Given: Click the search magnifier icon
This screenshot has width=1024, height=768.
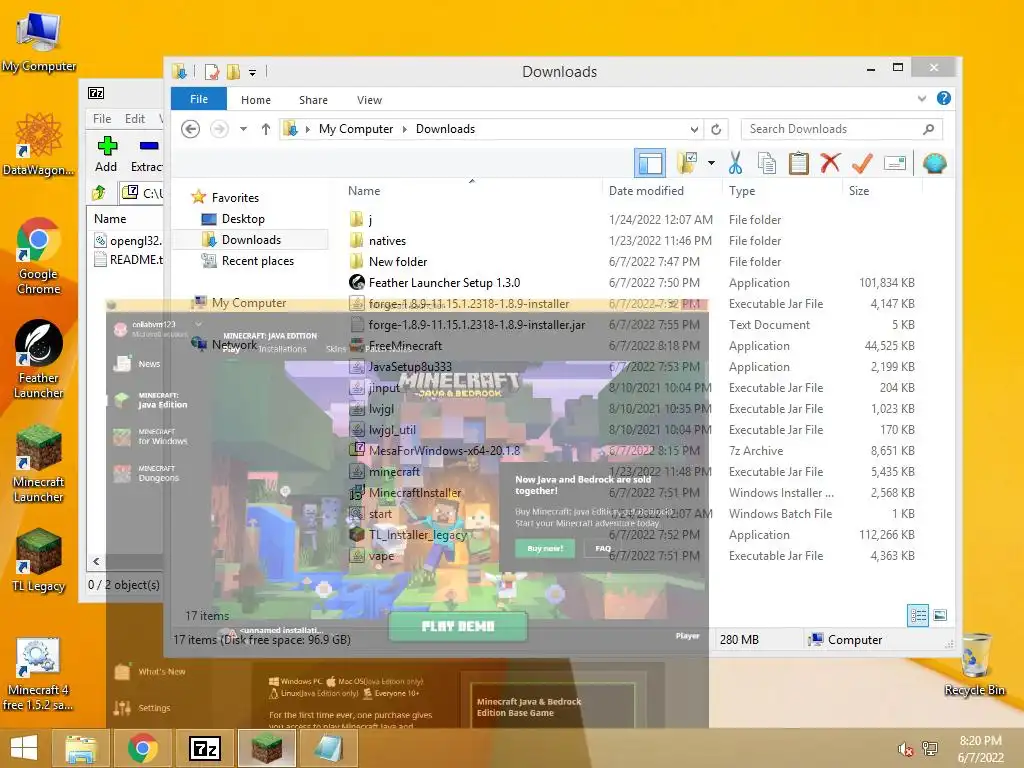Looking at the screenshot, I should (x=929, y=129).
